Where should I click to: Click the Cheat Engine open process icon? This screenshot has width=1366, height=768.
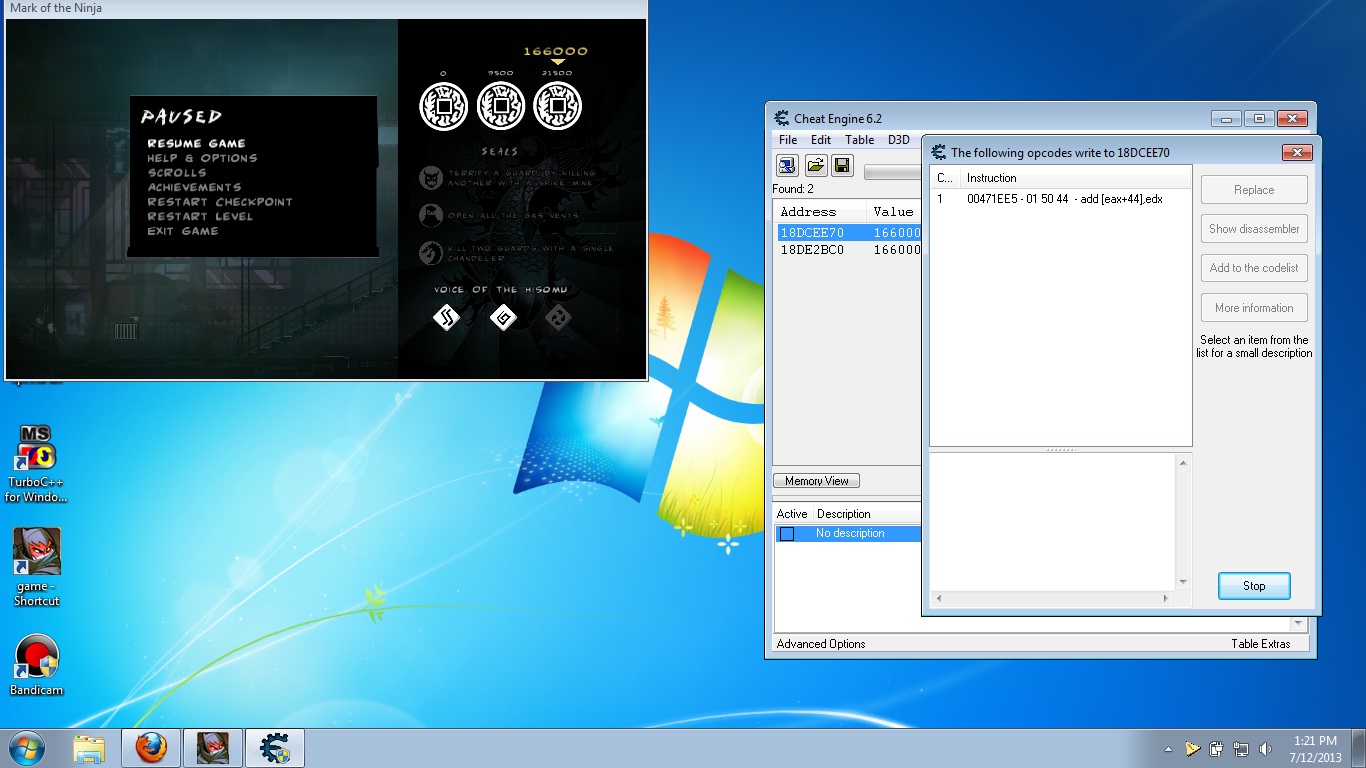click(787, 165)
